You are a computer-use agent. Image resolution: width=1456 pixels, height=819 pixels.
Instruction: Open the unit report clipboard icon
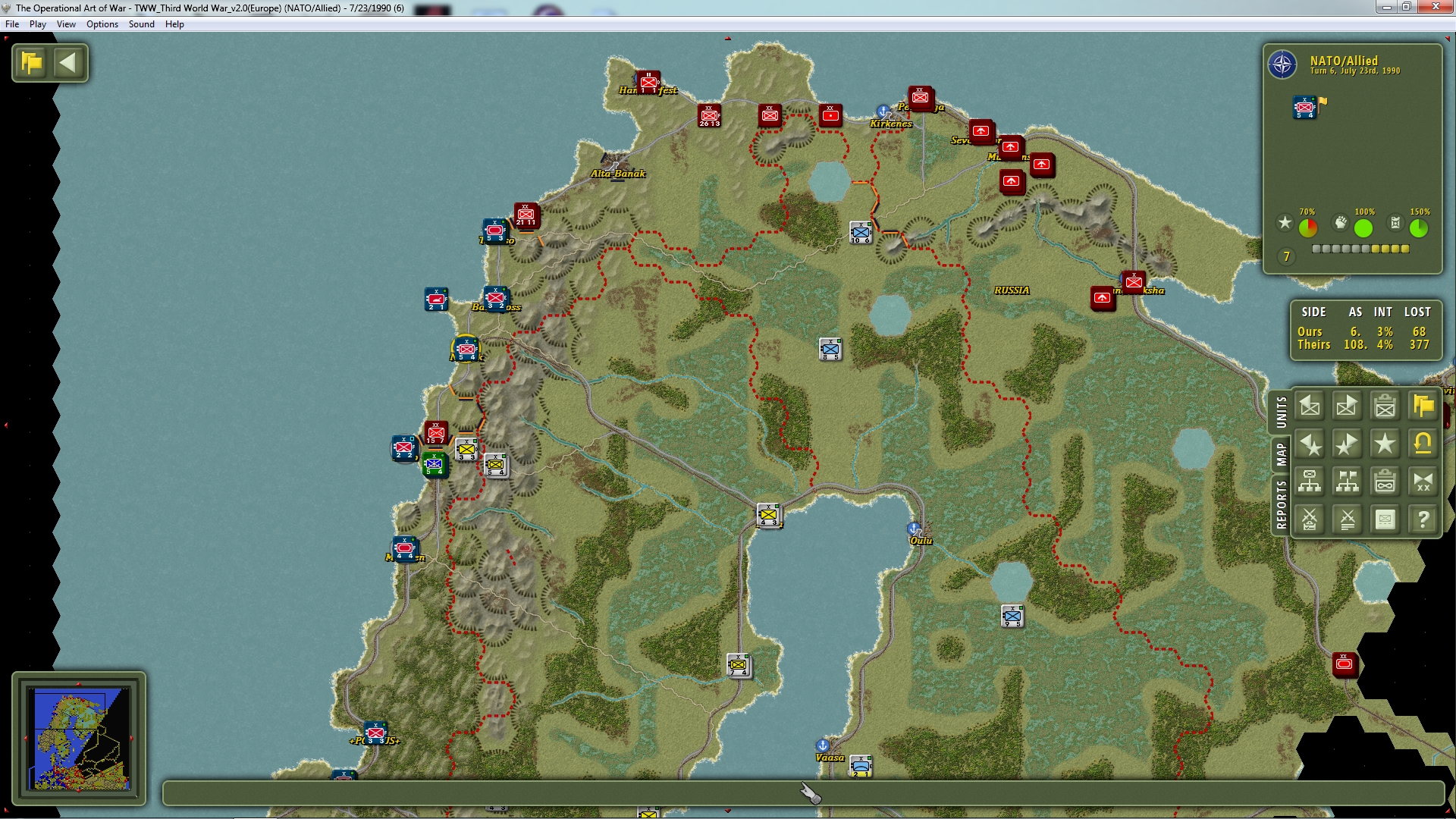pyautogui.click(x=1385, y=406)
